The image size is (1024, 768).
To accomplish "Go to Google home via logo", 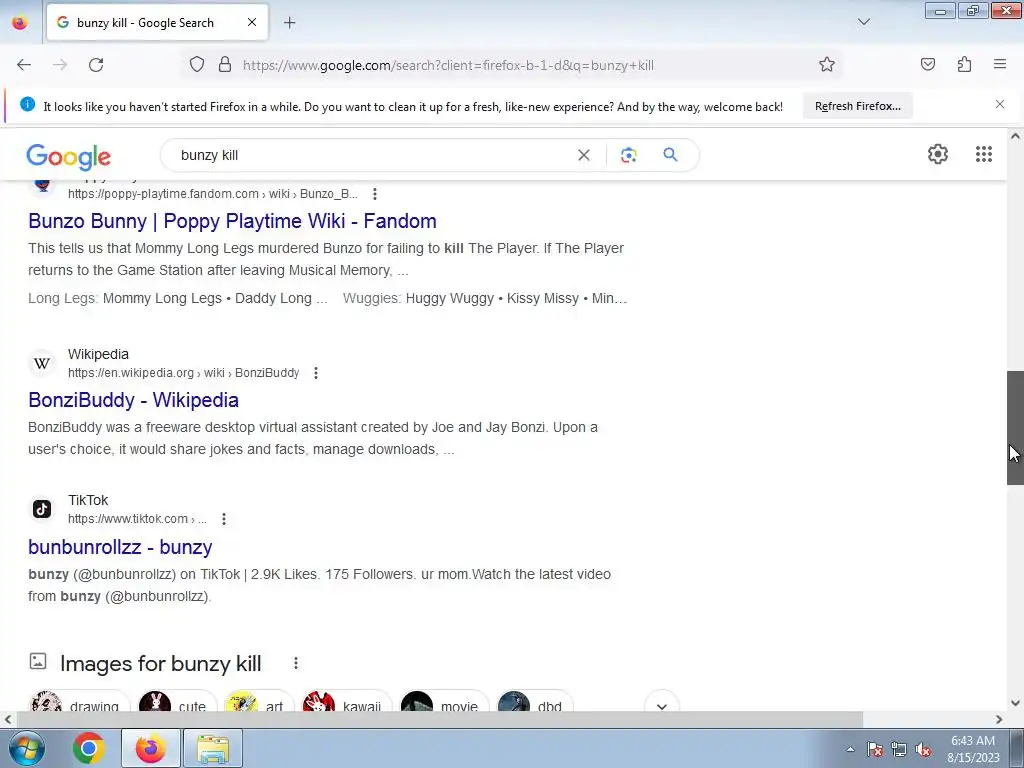I will point(69,156).
